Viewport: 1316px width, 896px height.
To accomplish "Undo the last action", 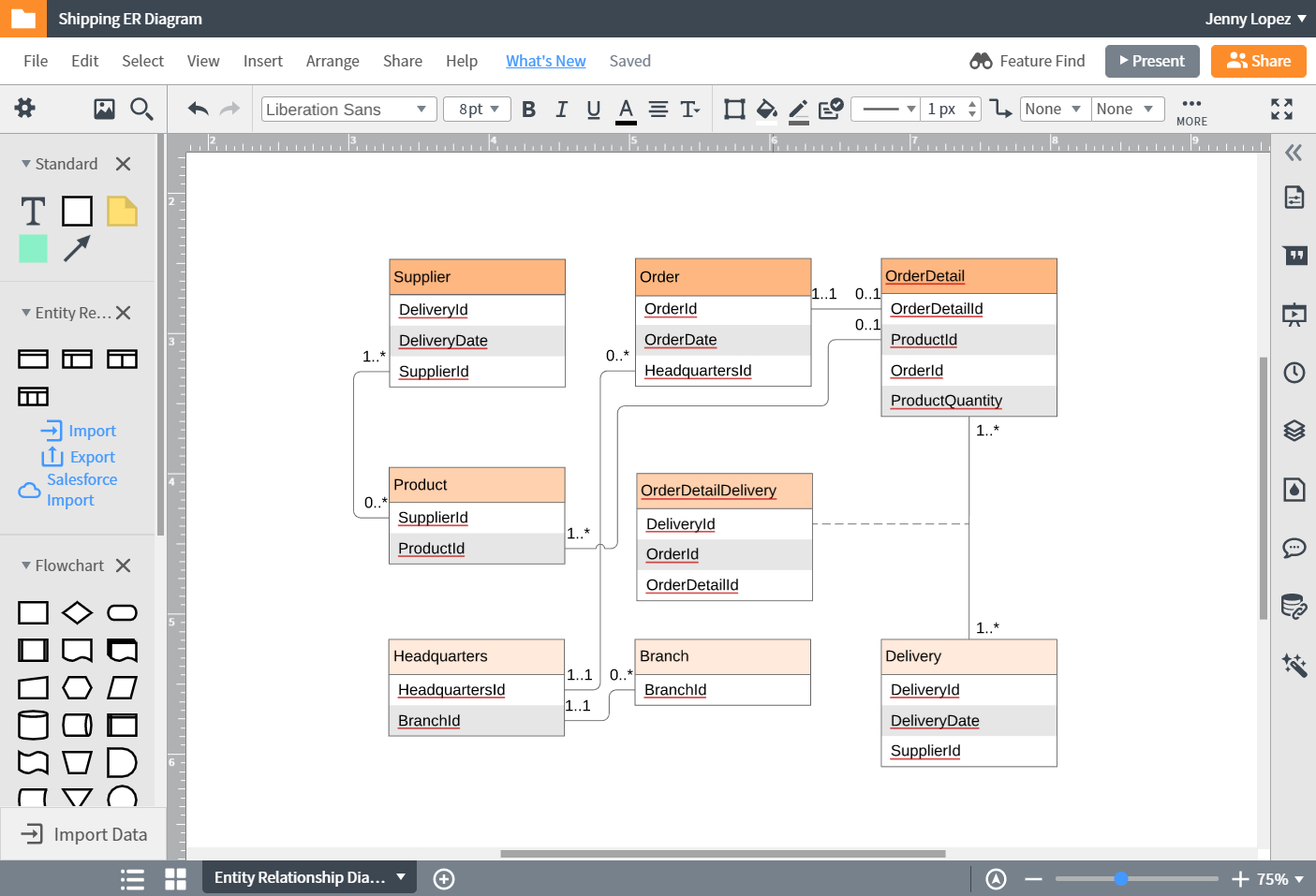I will [198, 109].
